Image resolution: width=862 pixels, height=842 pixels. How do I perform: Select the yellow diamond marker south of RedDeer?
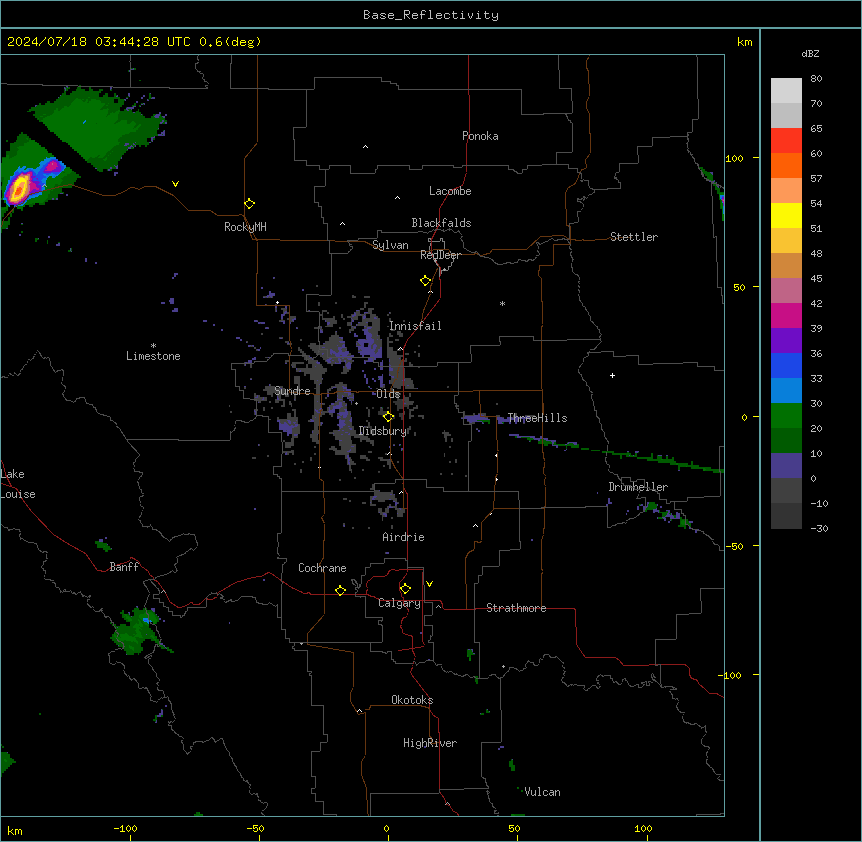click(x=425, y=281)
